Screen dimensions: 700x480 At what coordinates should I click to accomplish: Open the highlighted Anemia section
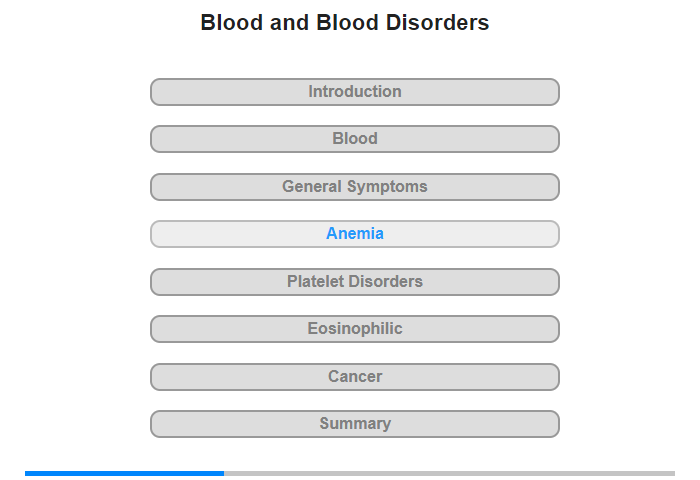click(x=354, y=234)
